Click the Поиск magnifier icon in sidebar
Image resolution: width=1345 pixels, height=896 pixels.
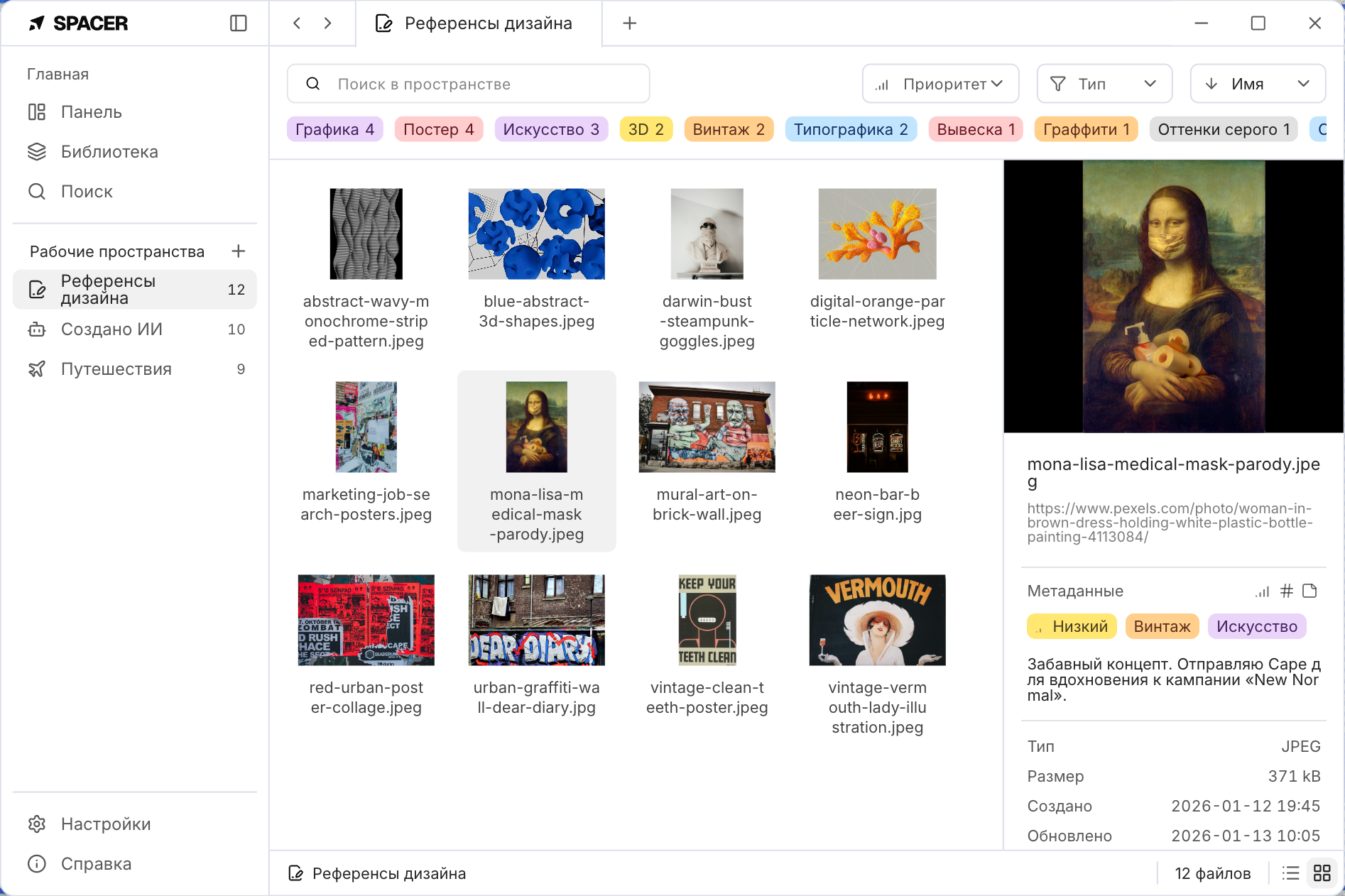point(37,191)
